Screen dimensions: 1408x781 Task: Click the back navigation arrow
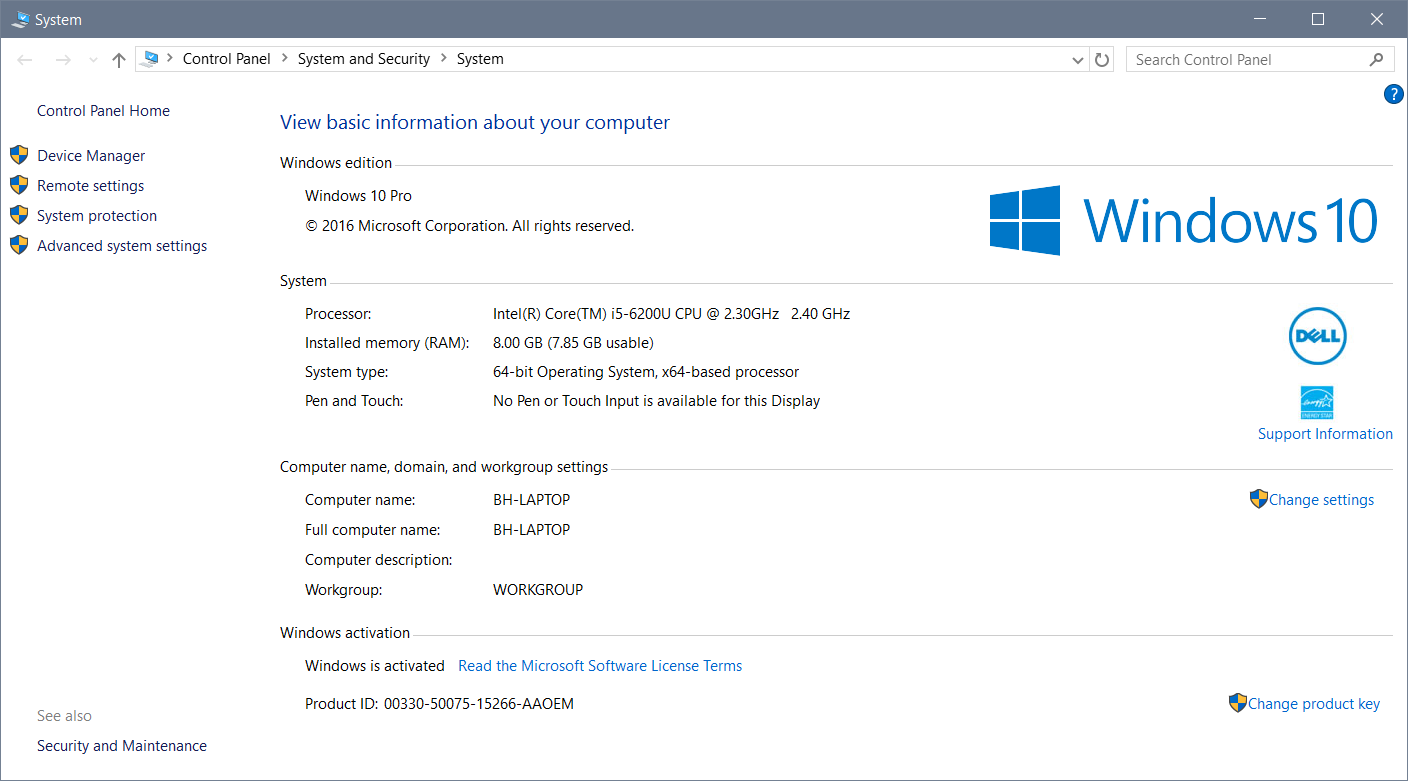coord(25,60)
